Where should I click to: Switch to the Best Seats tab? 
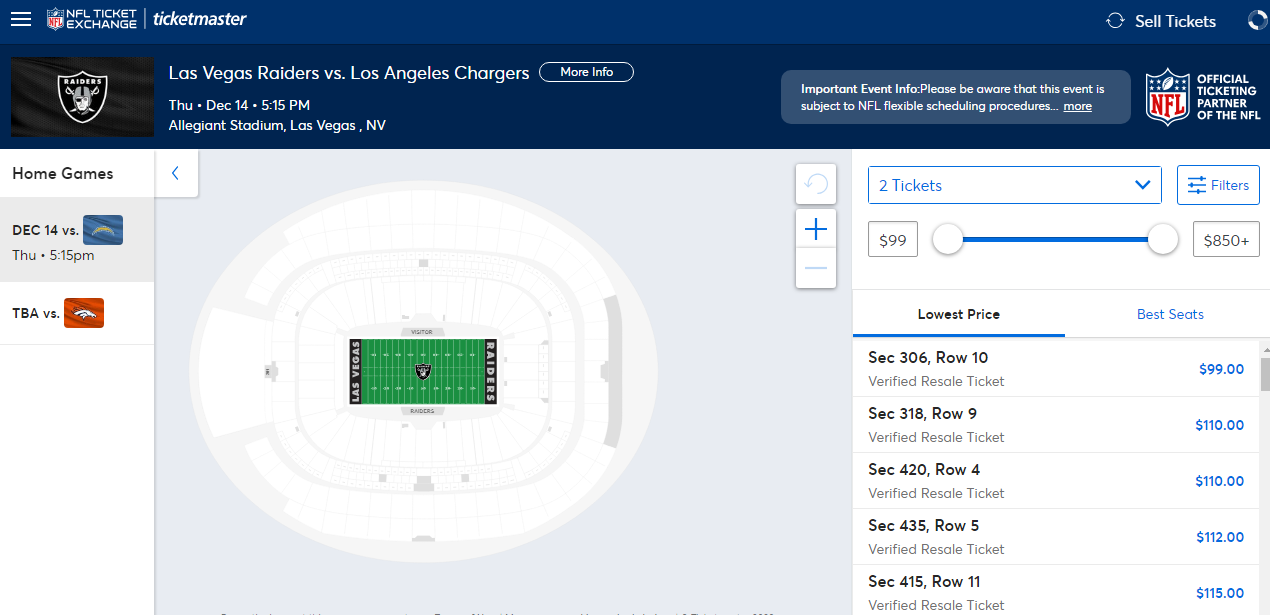tap(1170, 314)
